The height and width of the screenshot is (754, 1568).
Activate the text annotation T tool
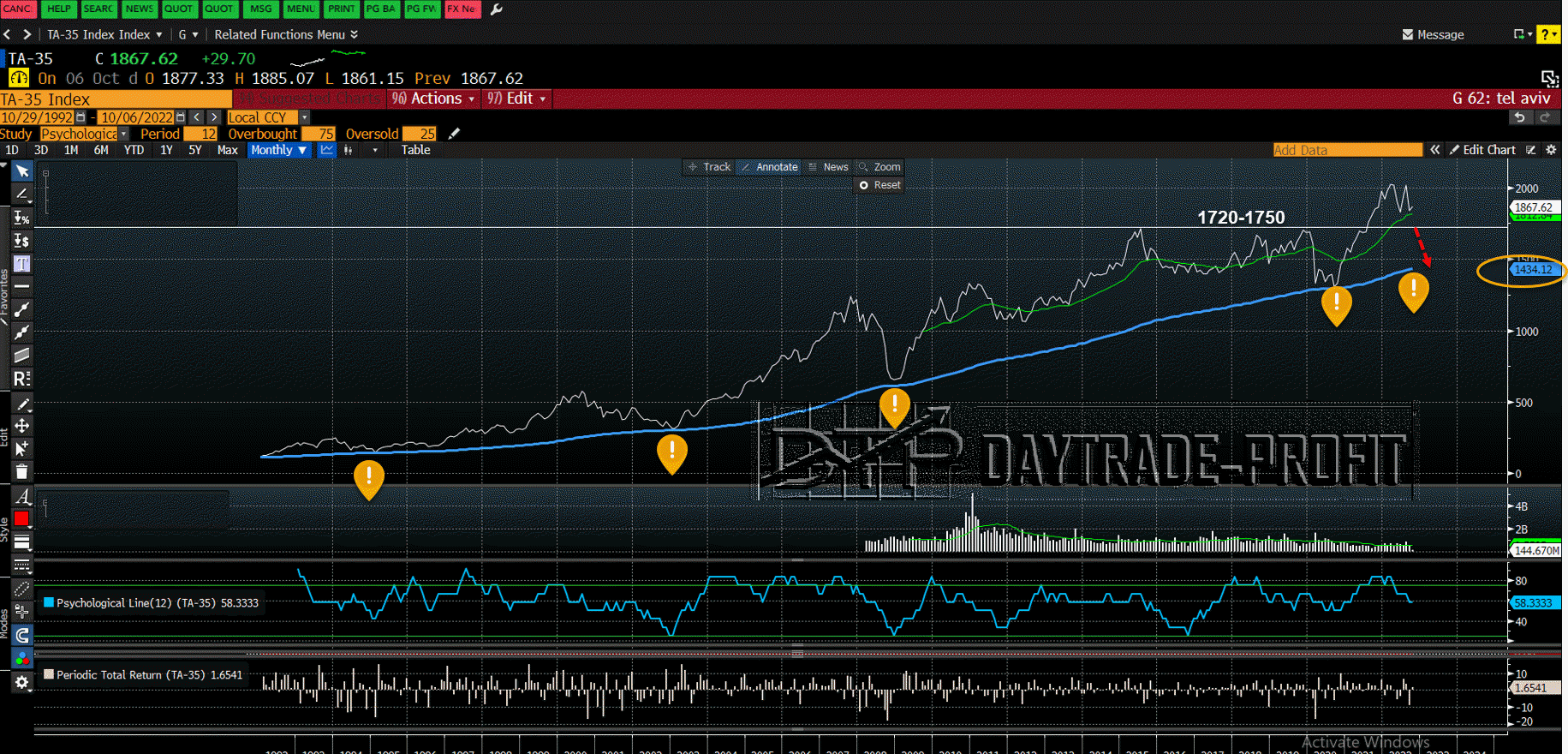tap(22, 264)
